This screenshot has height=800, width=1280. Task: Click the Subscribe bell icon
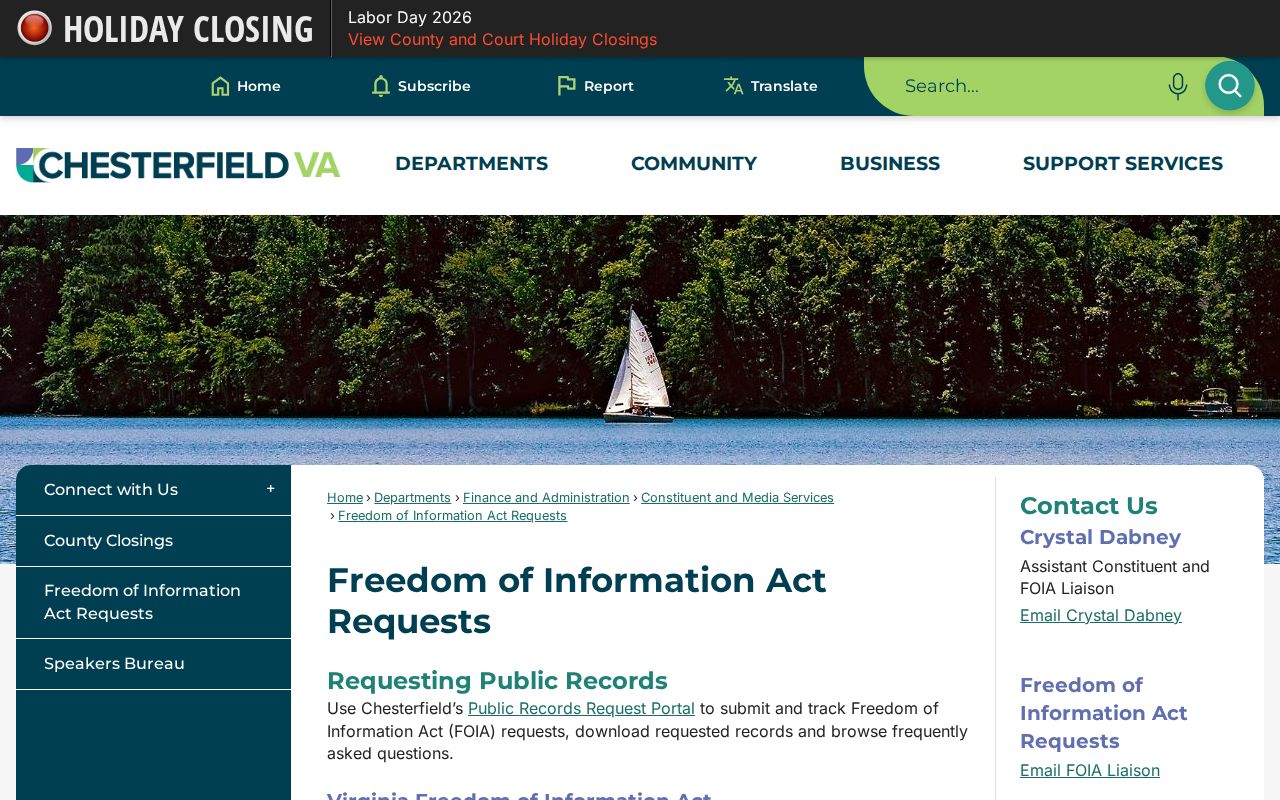(381, 86)
